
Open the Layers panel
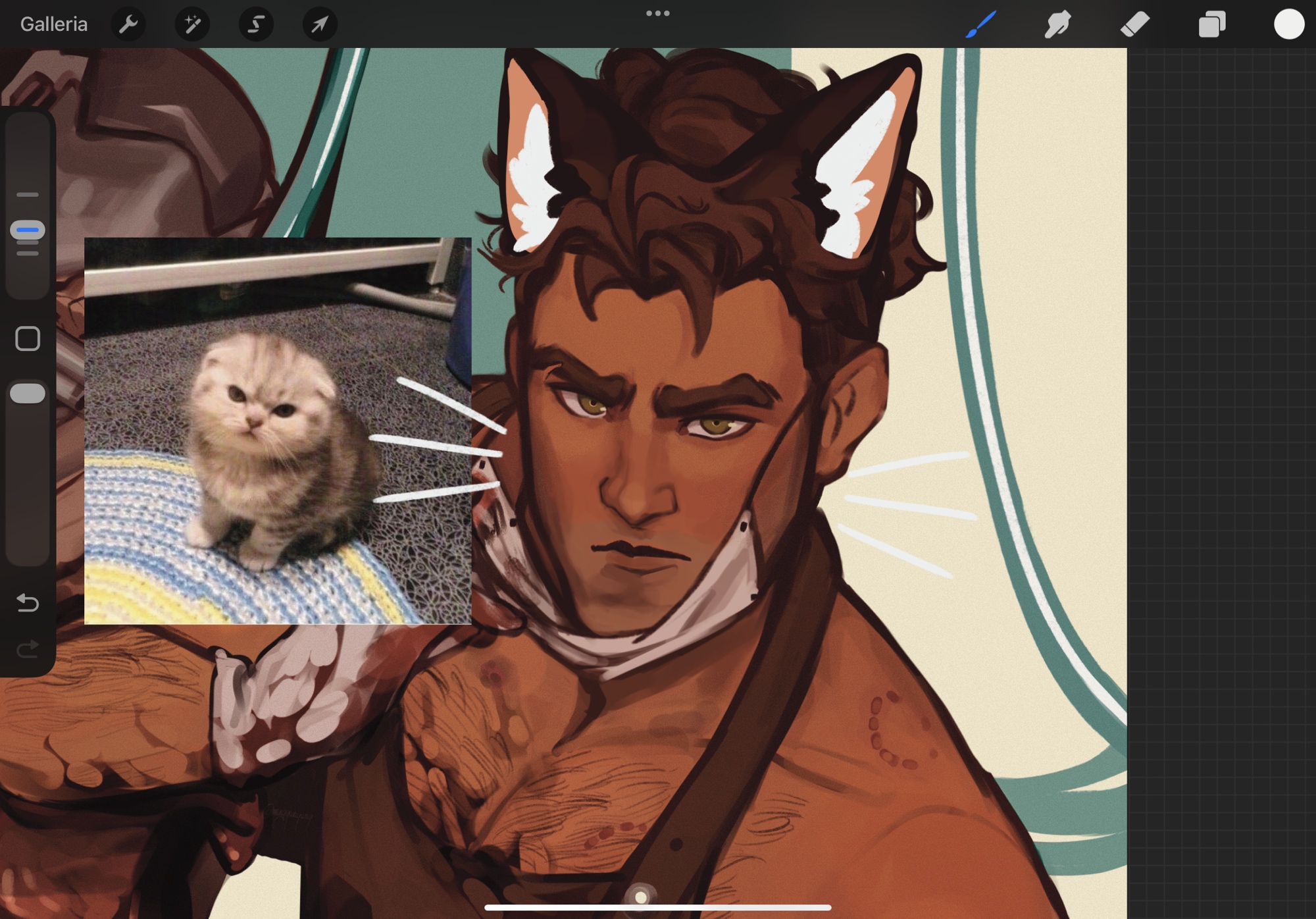click(1211, 25)
